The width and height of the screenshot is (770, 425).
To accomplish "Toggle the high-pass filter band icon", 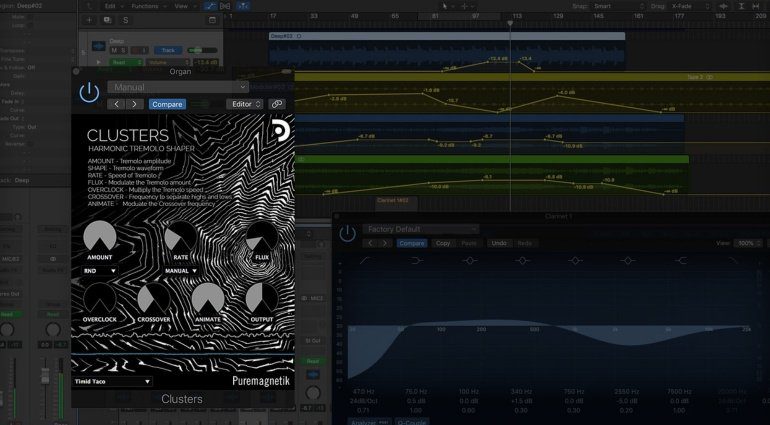I will [x=365, y=260].
